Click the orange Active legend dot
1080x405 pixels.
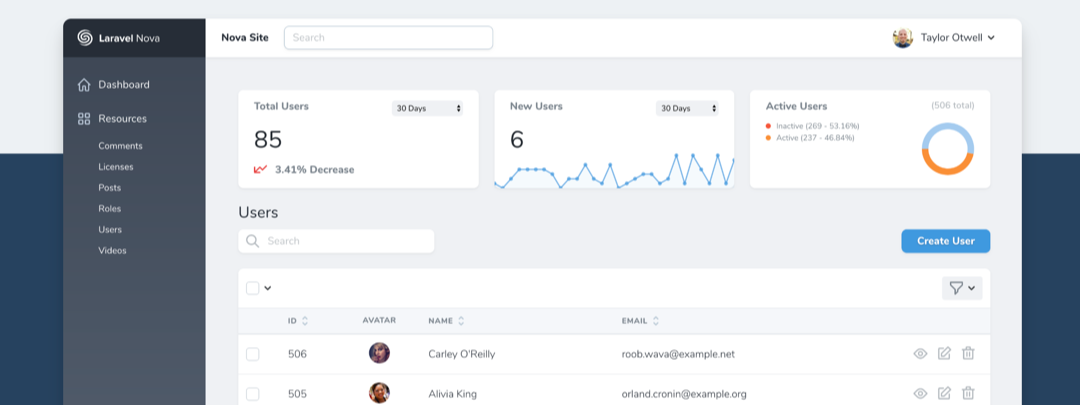point(768,138)
